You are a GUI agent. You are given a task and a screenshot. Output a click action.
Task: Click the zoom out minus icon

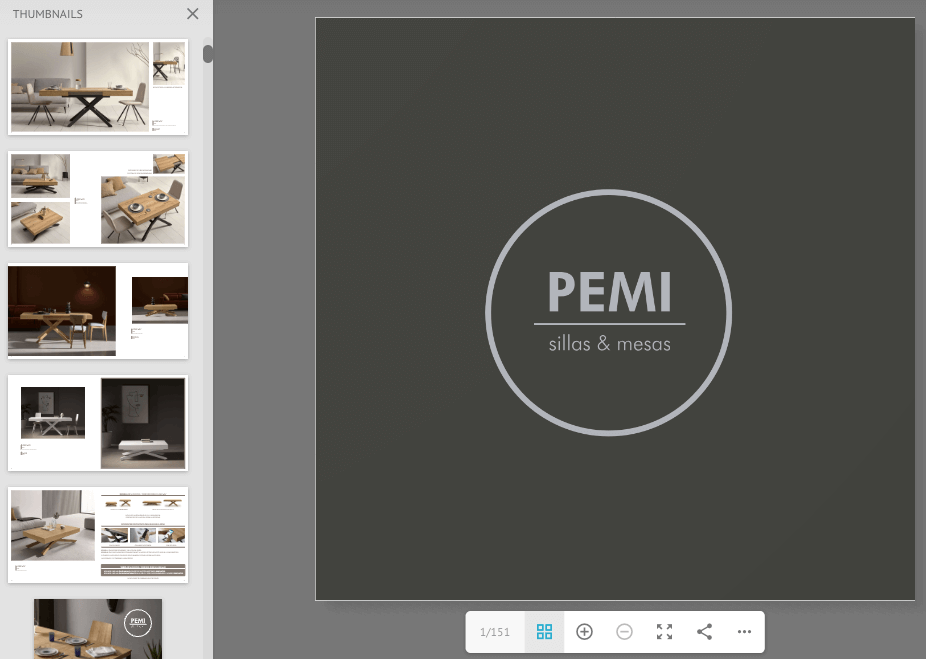(624, 632)
